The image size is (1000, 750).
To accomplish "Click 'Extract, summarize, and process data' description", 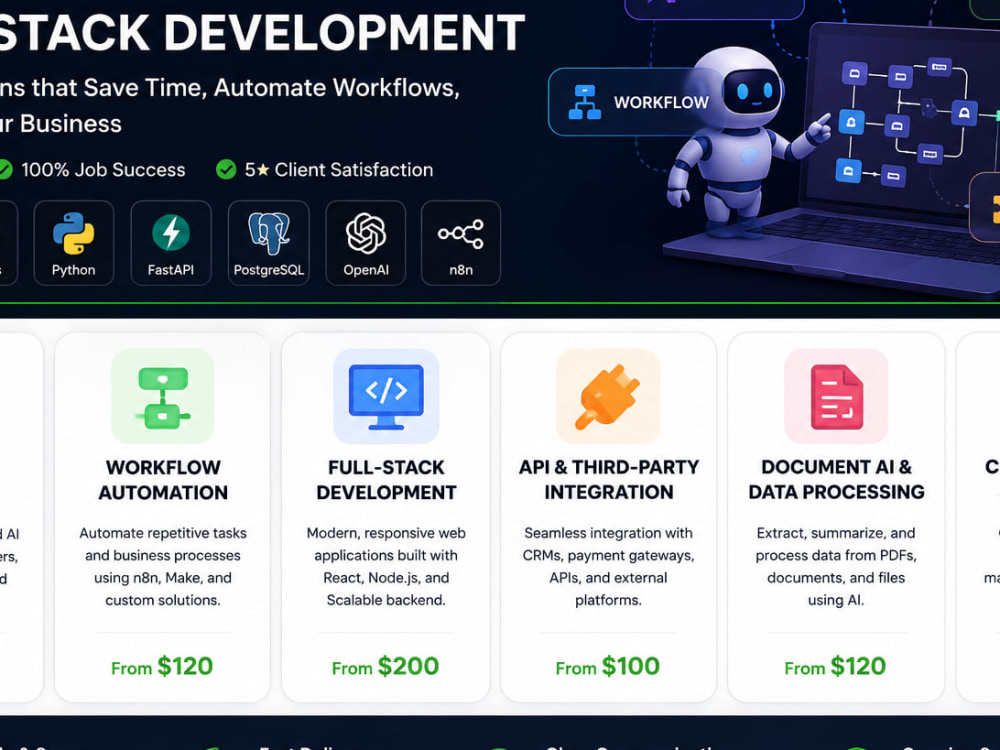I will coord(836,566).
